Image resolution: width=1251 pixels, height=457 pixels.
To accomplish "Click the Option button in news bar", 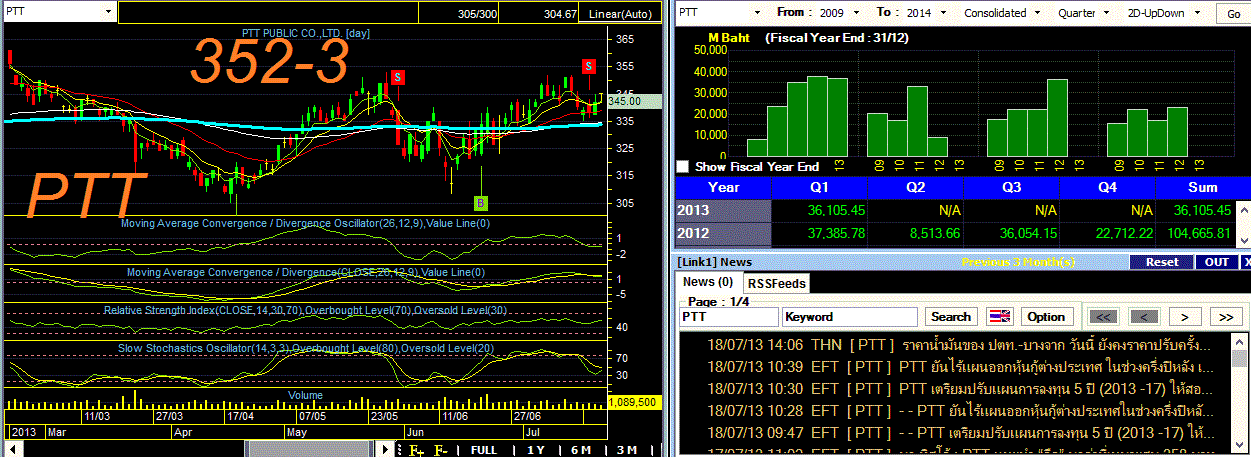I will pyautogui.click(x=1046, y=317).
